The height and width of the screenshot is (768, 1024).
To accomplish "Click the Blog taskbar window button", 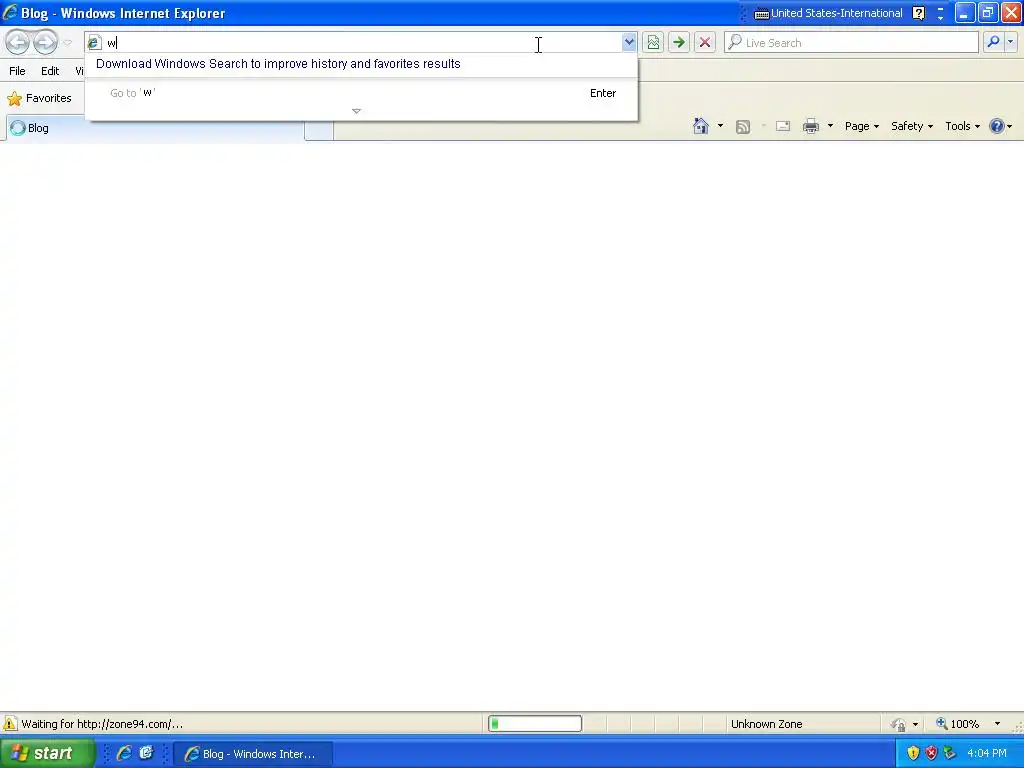I will [x=253, y=754].
